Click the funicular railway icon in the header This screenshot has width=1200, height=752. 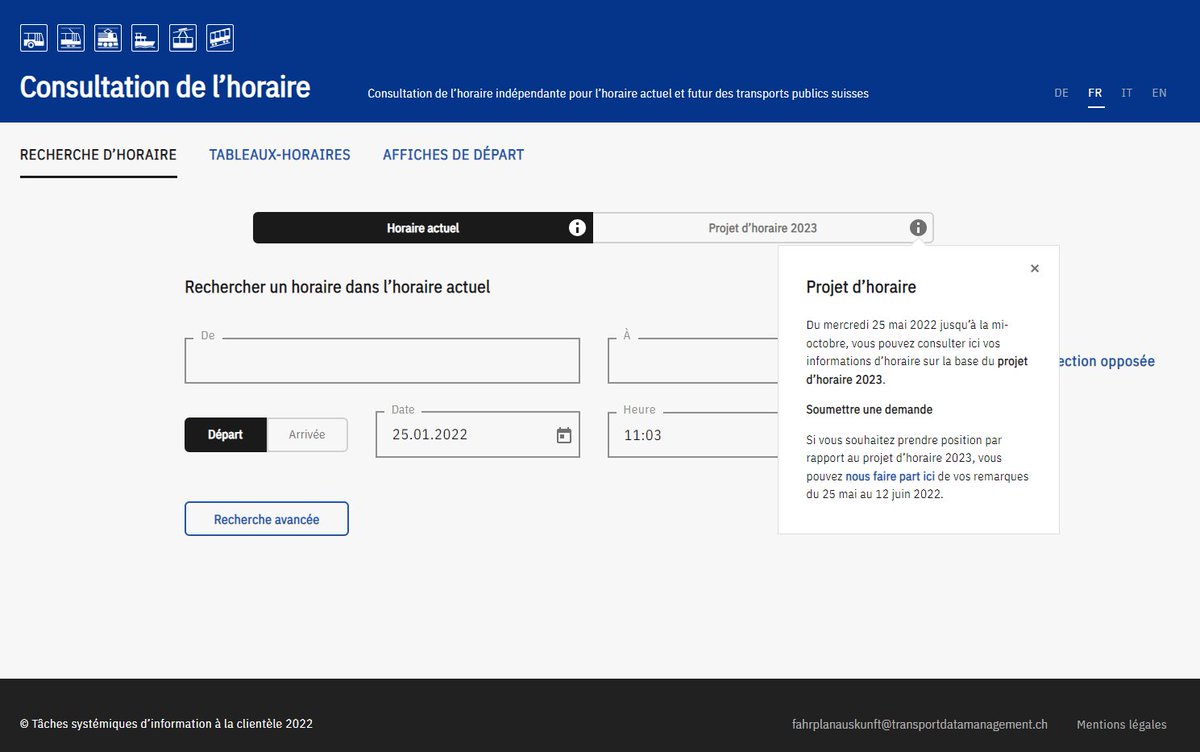click(220, 38)
